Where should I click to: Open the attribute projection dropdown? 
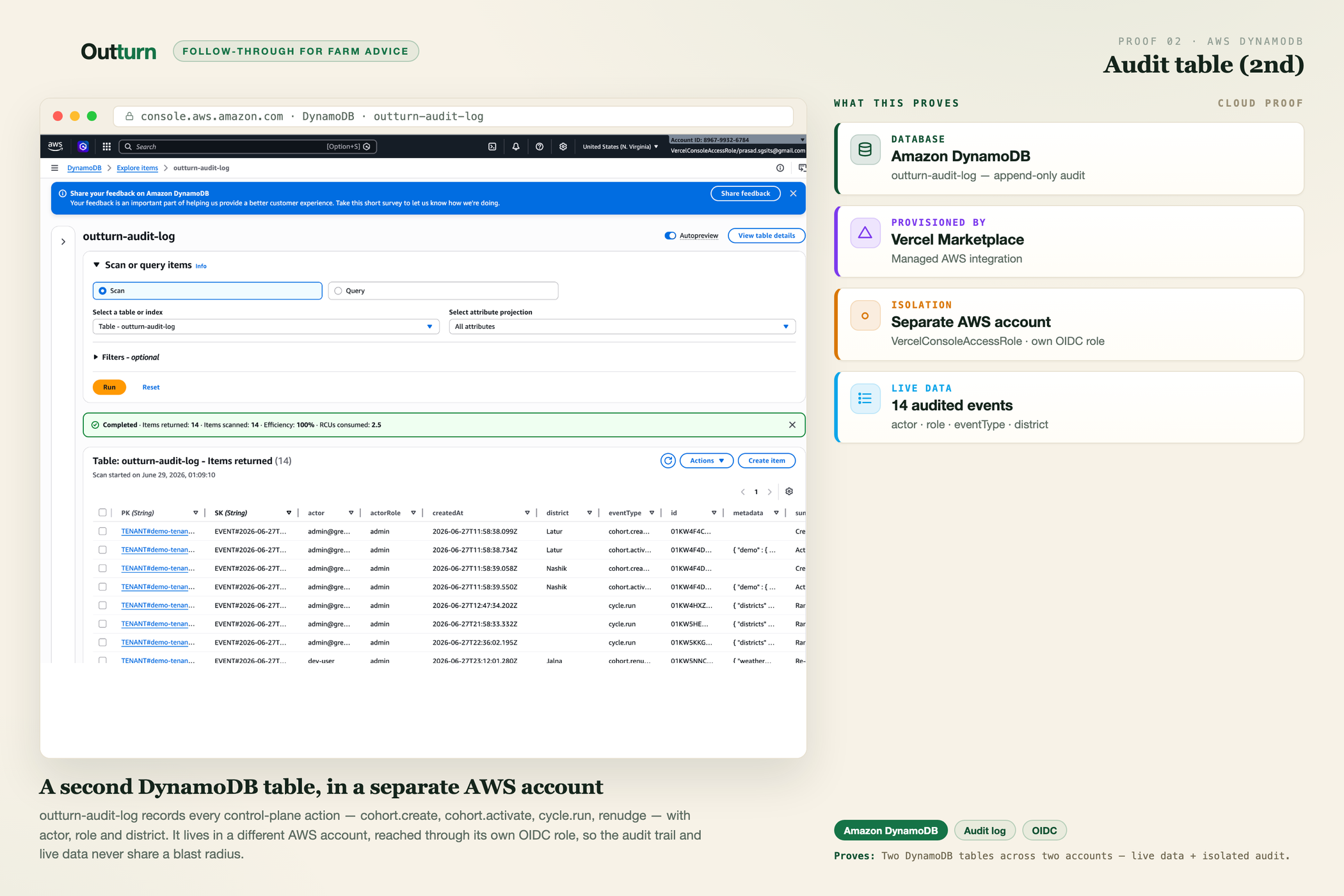point(622,326)
